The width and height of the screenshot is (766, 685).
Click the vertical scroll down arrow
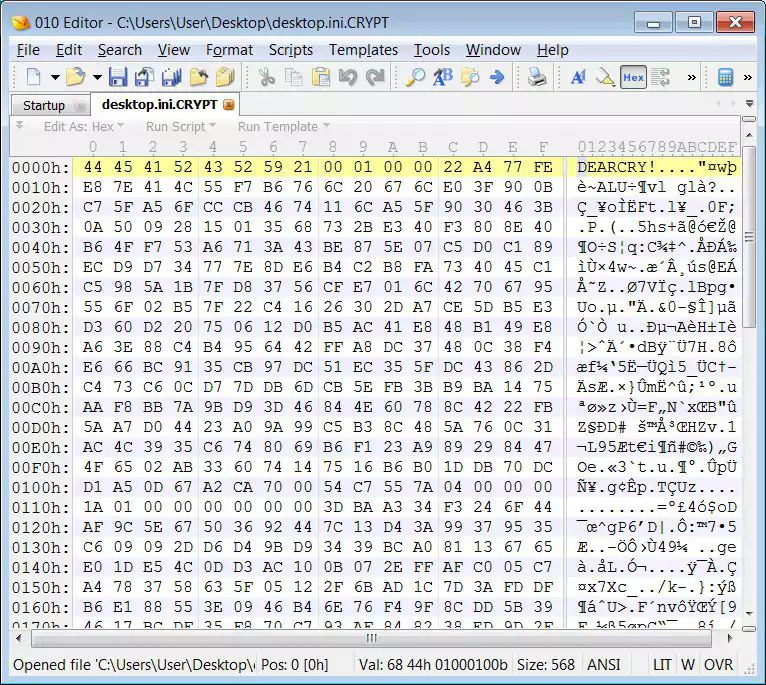748,614
